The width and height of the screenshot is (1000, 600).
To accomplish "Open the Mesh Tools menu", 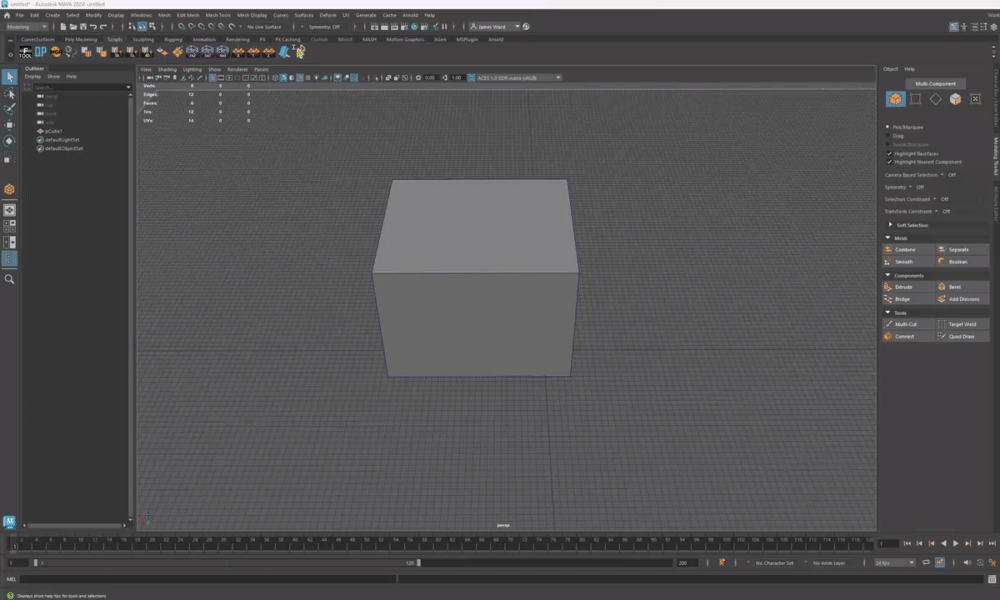I will [x=217, y=15].
